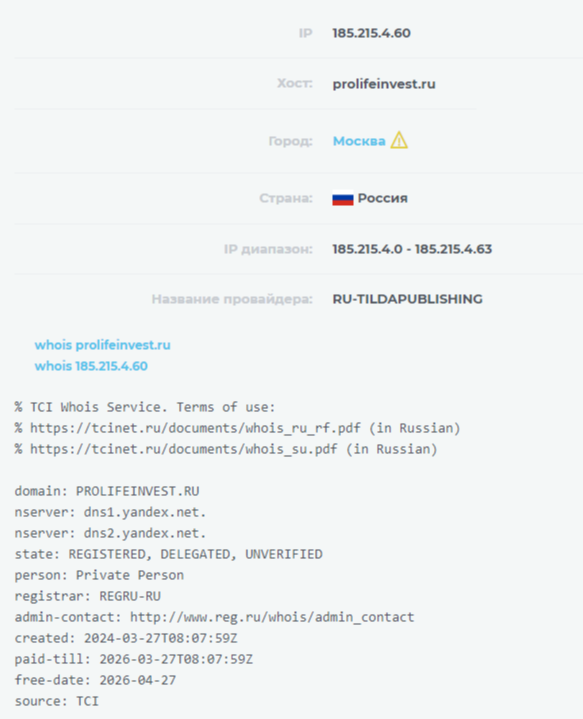The height and width of the screenshot is (719, 583).
Task: Click the registrar REGRU-RU line
Action: point(88,596)
